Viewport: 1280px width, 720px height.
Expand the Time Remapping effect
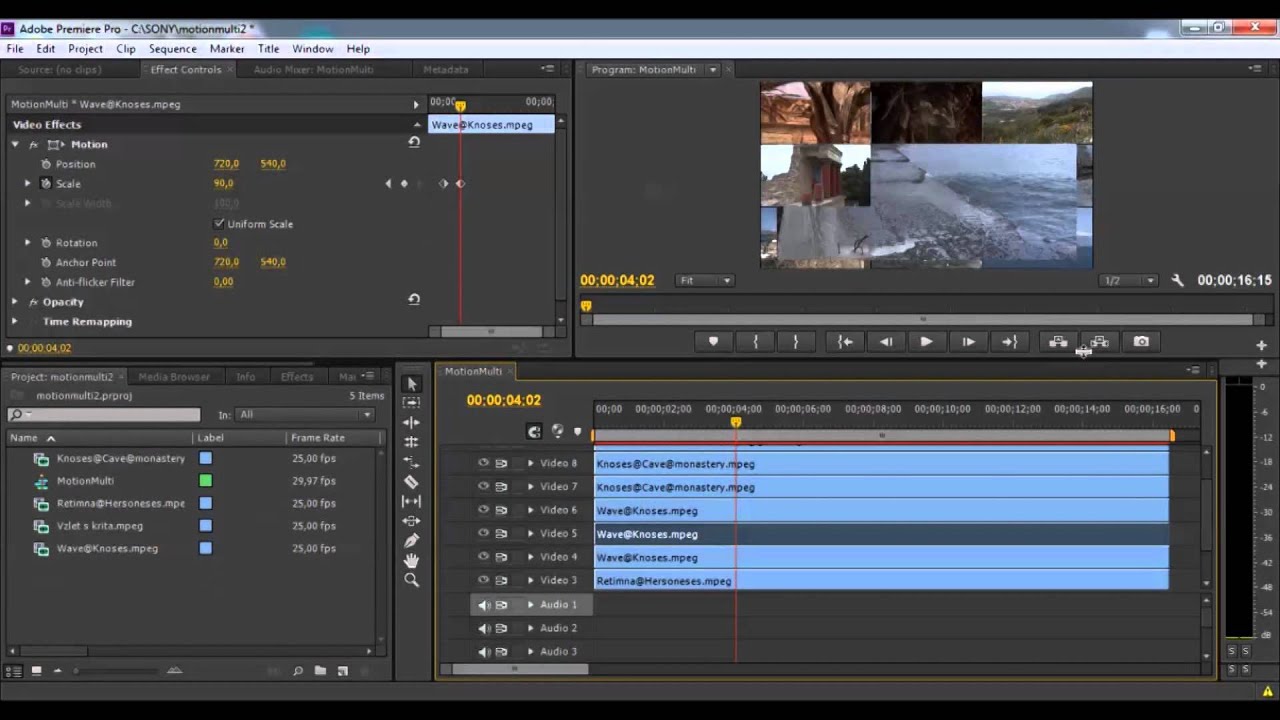[15, 321]
